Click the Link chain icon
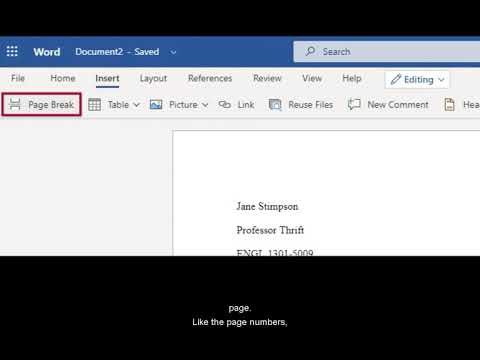The height and width of the screenshot is (360, 480). [x=224, y=105]
